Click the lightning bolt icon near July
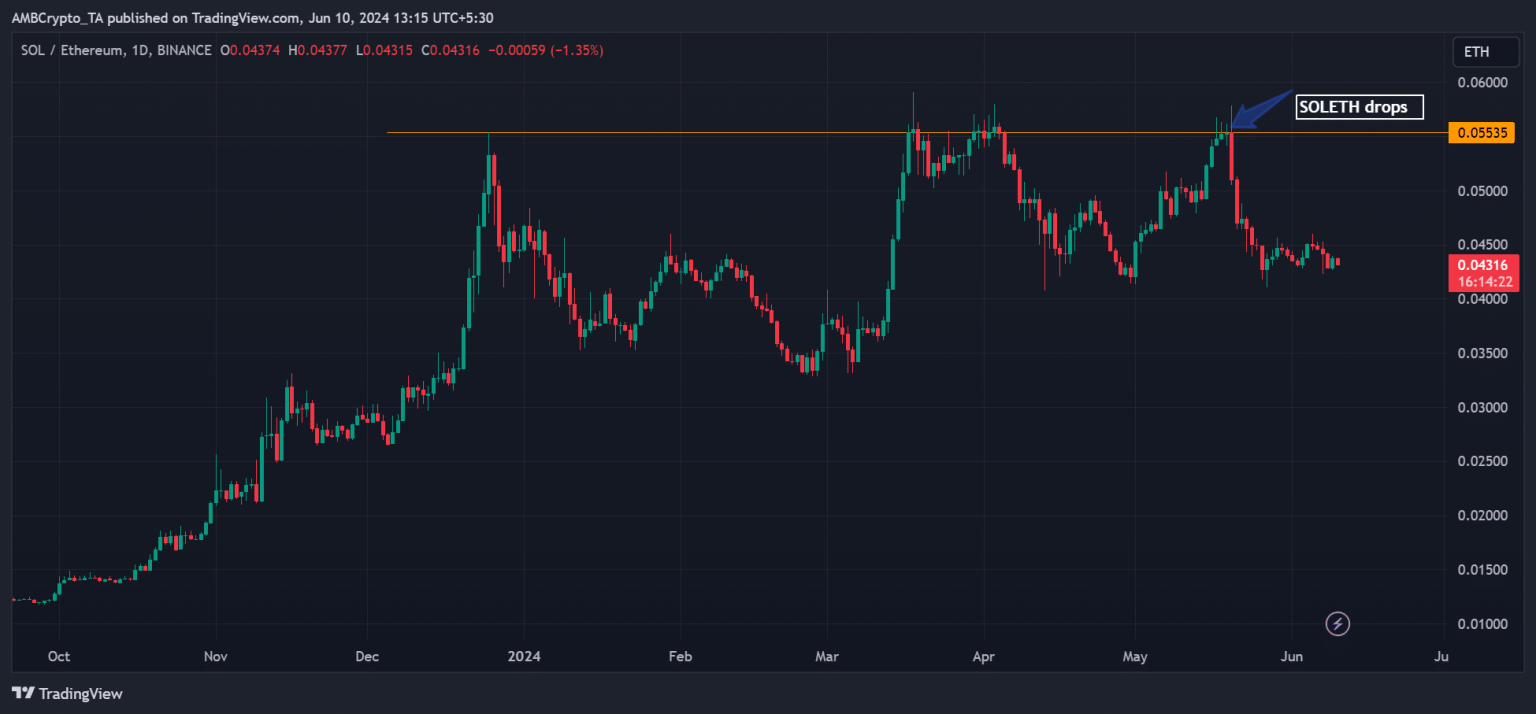 (x=1338, y=624)
